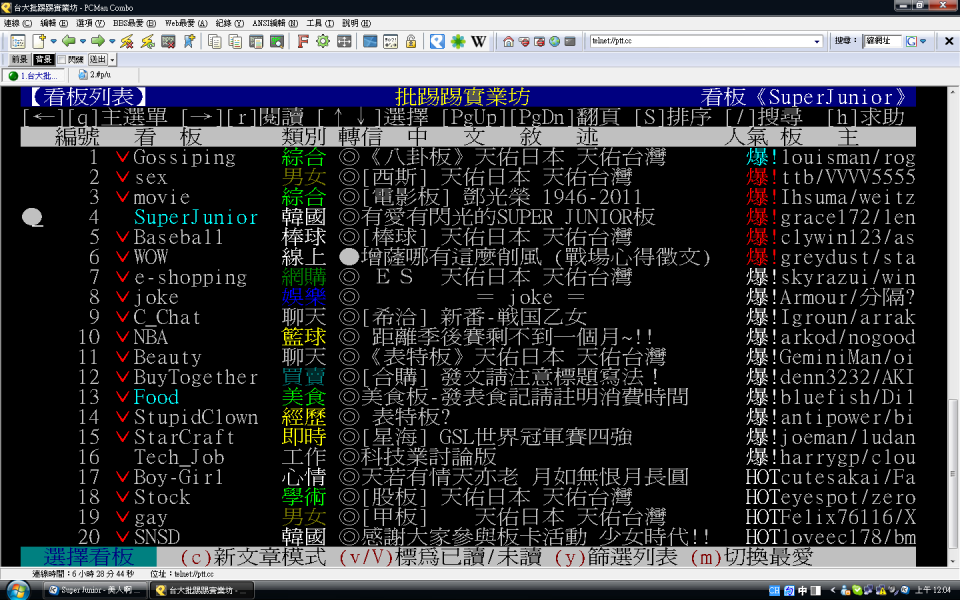Viewport: 960px width, 600px height.
Task: Click the blue screen view icon
Action: tap(370, 42)
